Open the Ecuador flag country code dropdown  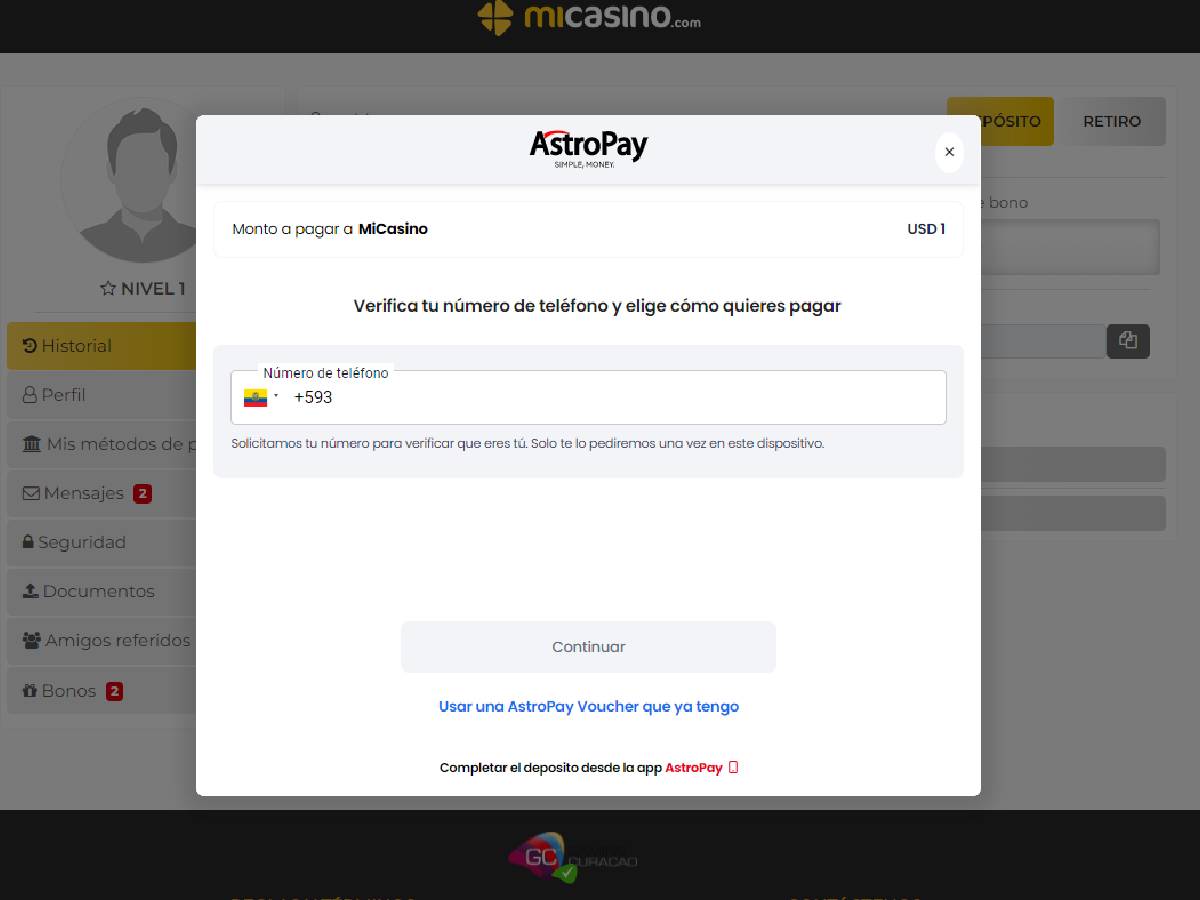(x=261, y=397)
